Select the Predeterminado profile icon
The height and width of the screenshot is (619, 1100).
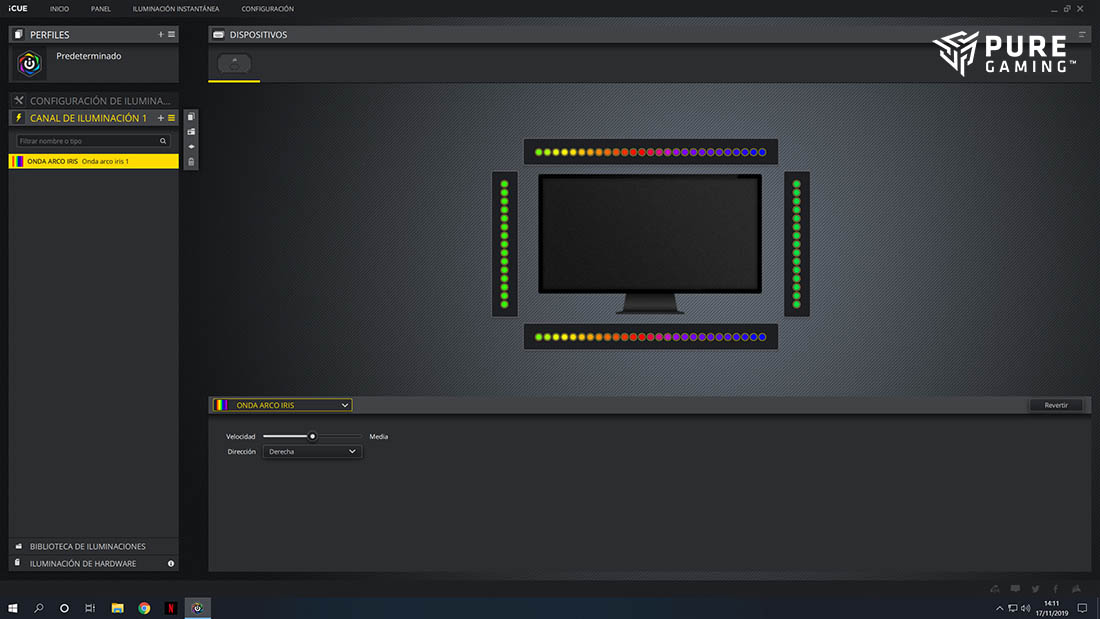tap(31, 64)
